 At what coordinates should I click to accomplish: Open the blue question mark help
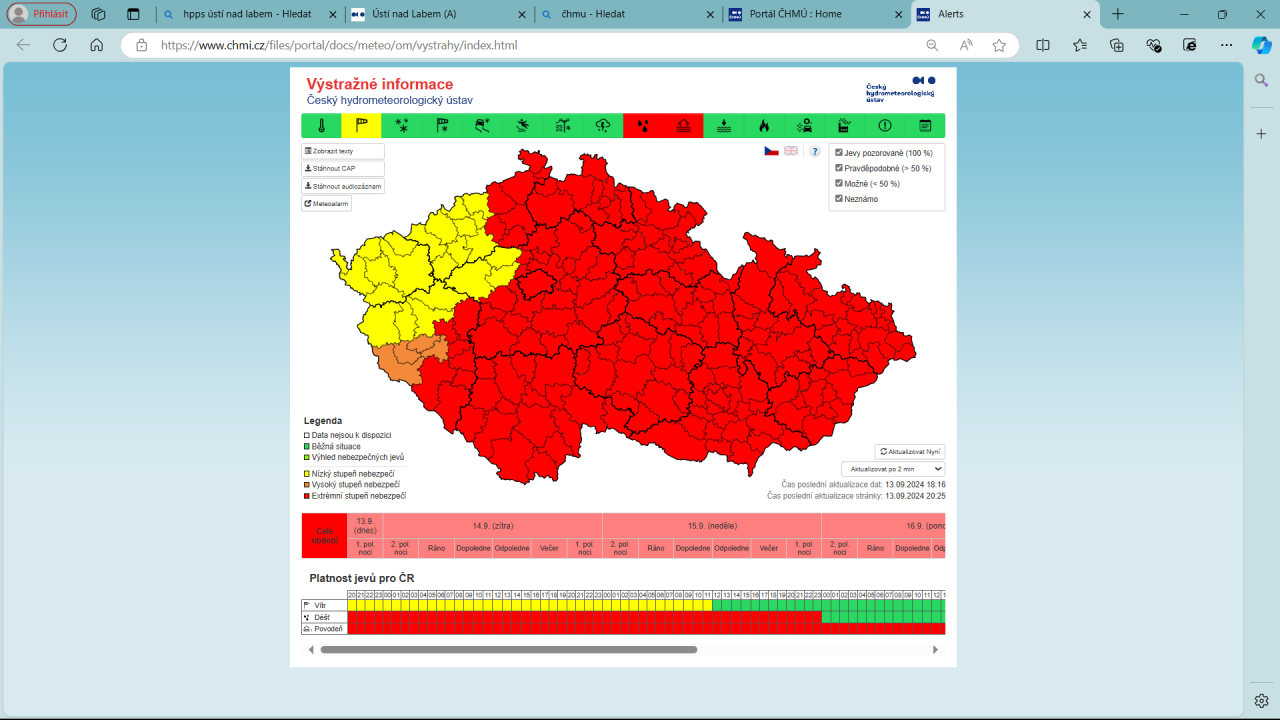click(815, 151)
